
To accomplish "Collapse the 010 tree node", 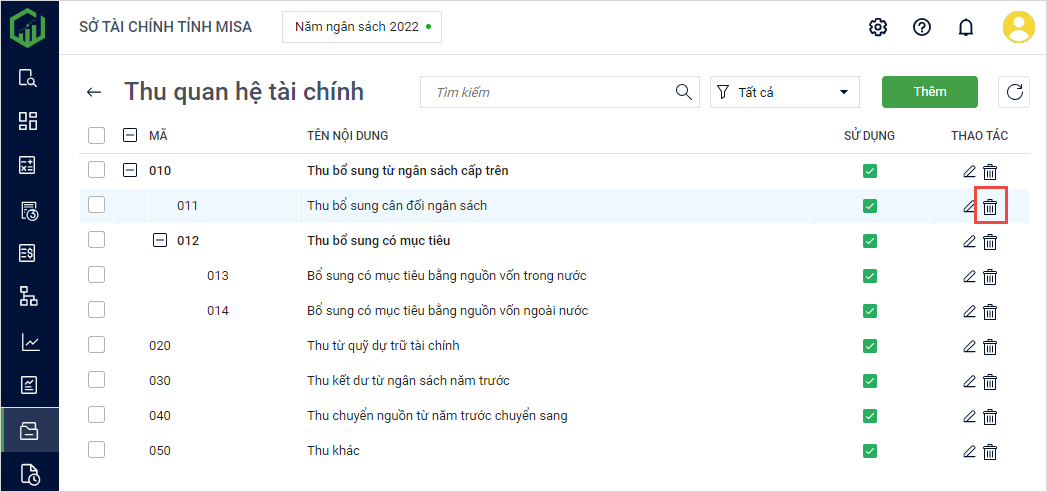I will coord(130,171).
